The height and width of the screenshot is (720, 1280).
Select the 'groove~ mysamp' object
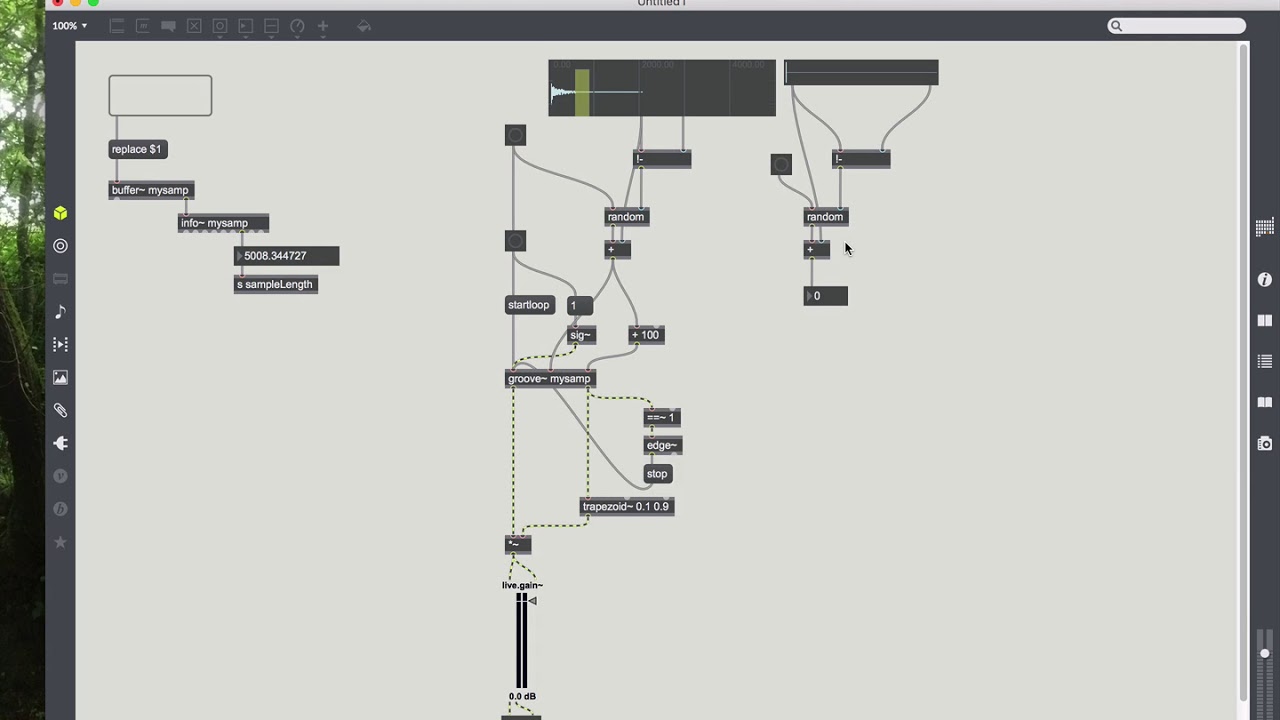point(551,379)
